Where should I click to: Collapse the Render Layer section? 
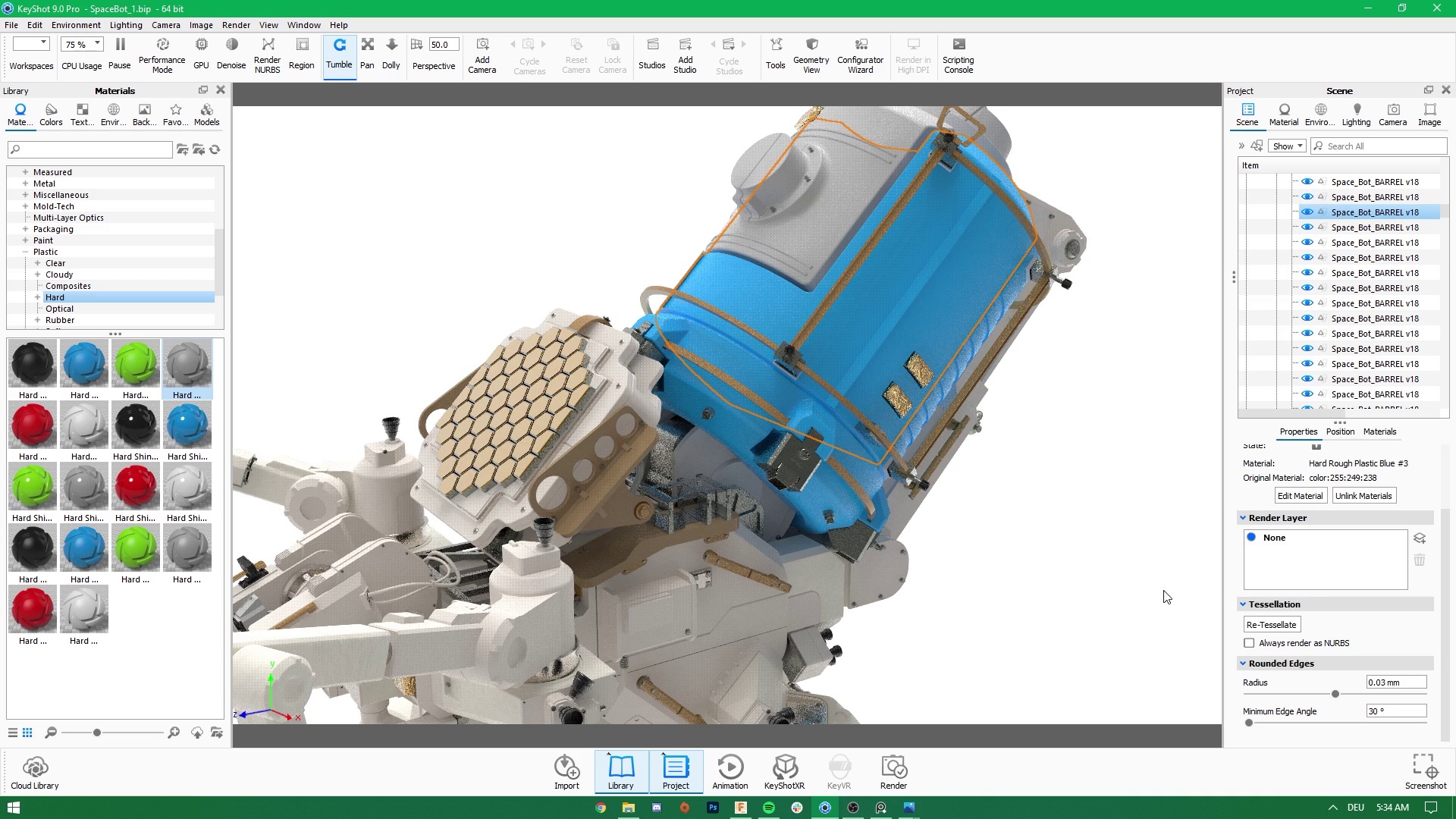(1243, 518)
